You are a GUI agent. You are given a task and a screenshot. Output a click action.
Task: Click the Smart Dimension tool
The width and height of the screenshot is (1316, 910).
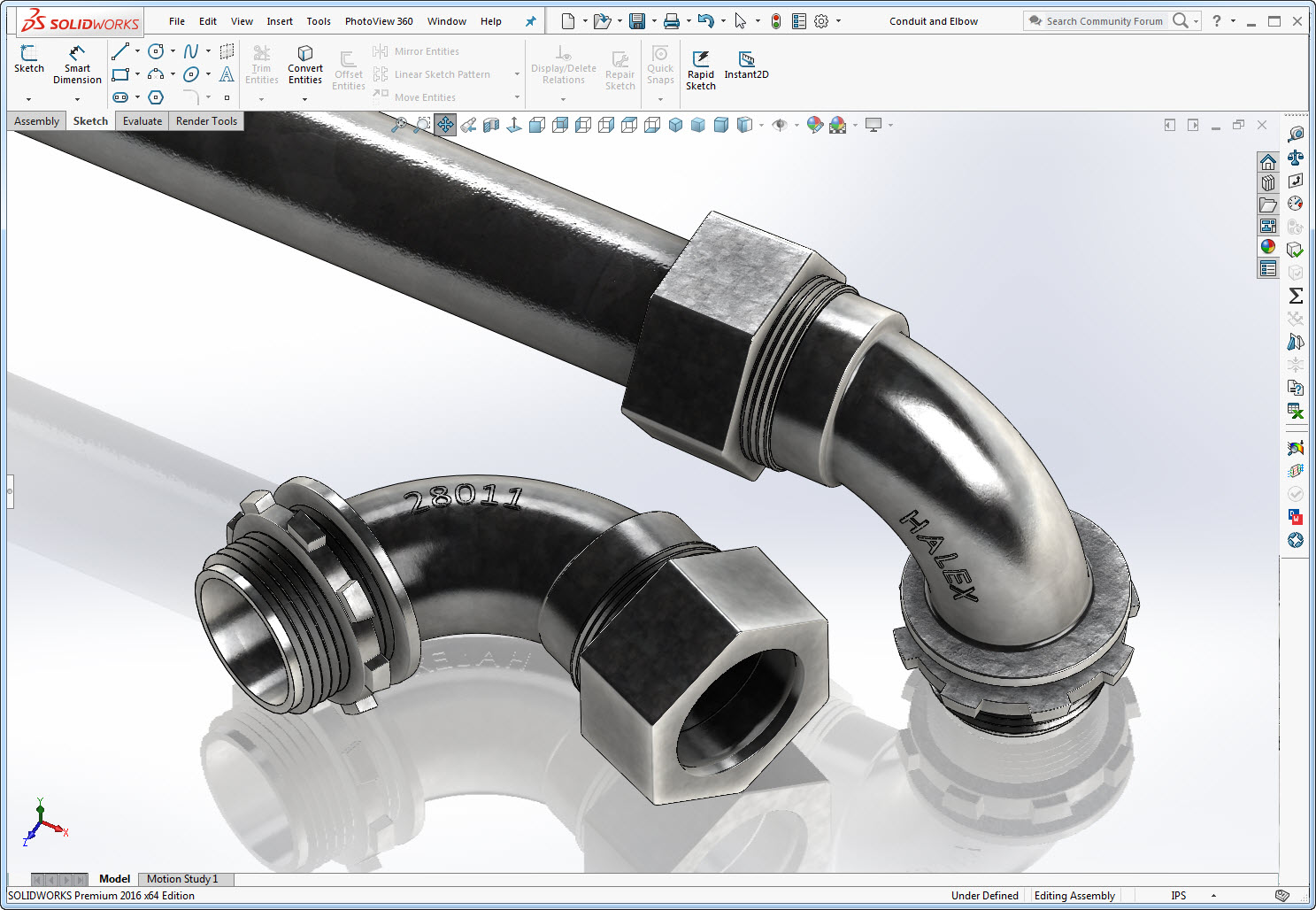coord(77,64)
